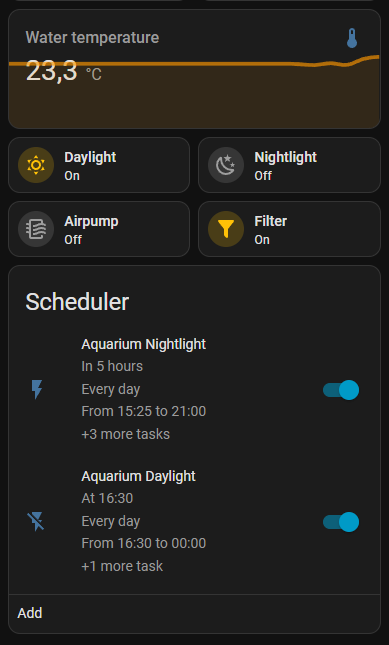Click the Filter tile label
Image resolution: width=389 pixels, height=645 pixels.
(271, 221)
